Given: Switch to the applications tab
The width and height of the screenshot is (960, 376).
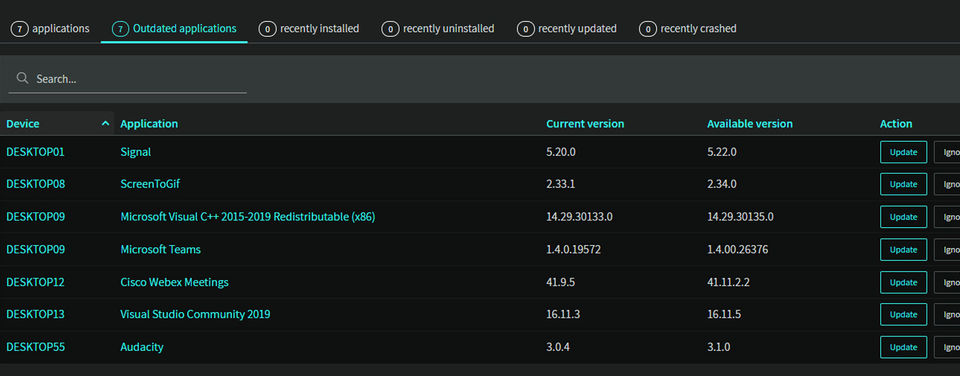Looking at the screenshot, I should 50,29.
